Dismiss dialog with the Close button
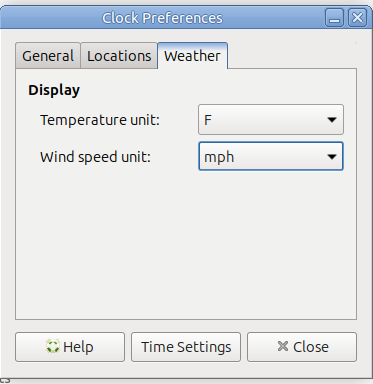The height and width of the screenshot is (384, 373). click(x=302, y=347)
